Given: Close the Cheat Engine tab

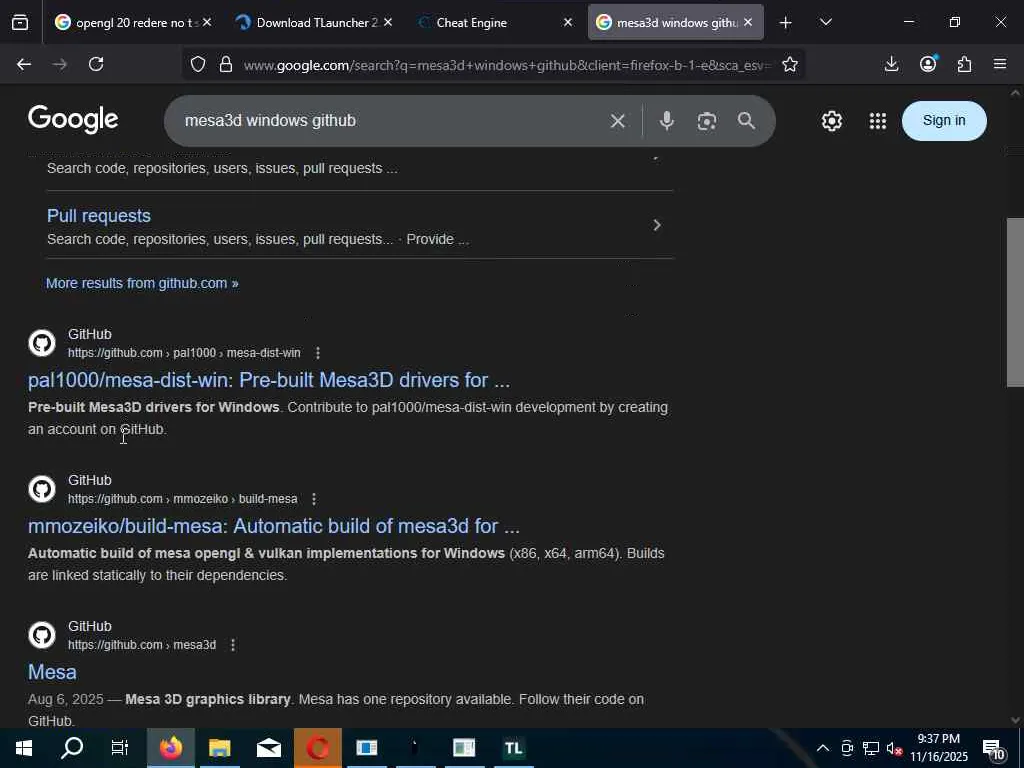Looking at the screenshot, I should (x=568, y=22).
